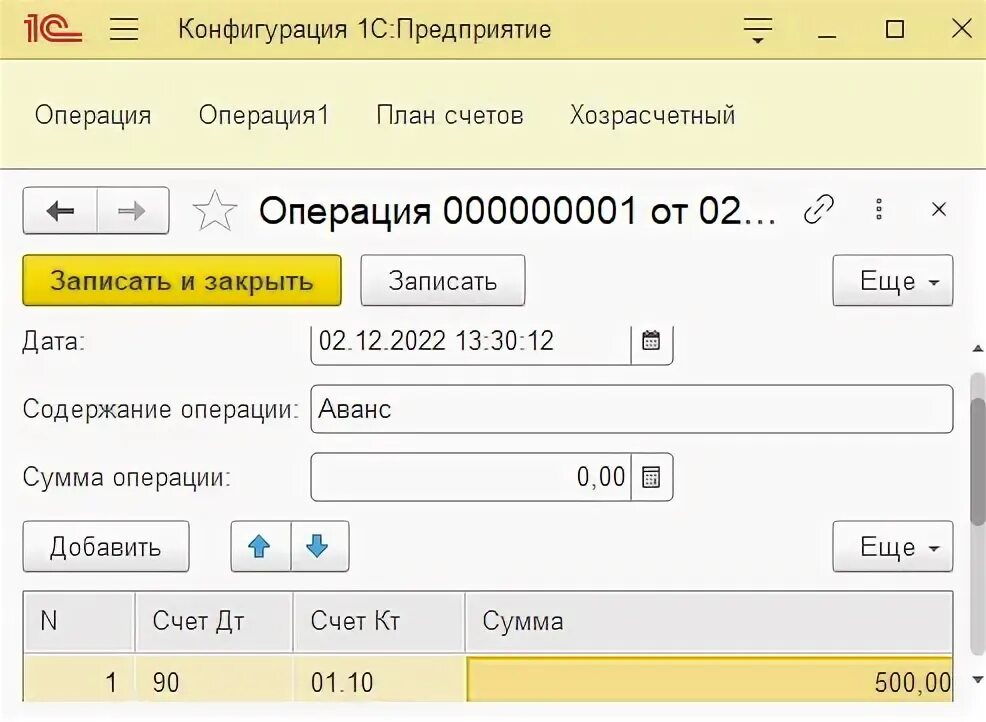Open the hamburger main menu
The width and height of the screenshot is (986, 722).
click(124, 29)
